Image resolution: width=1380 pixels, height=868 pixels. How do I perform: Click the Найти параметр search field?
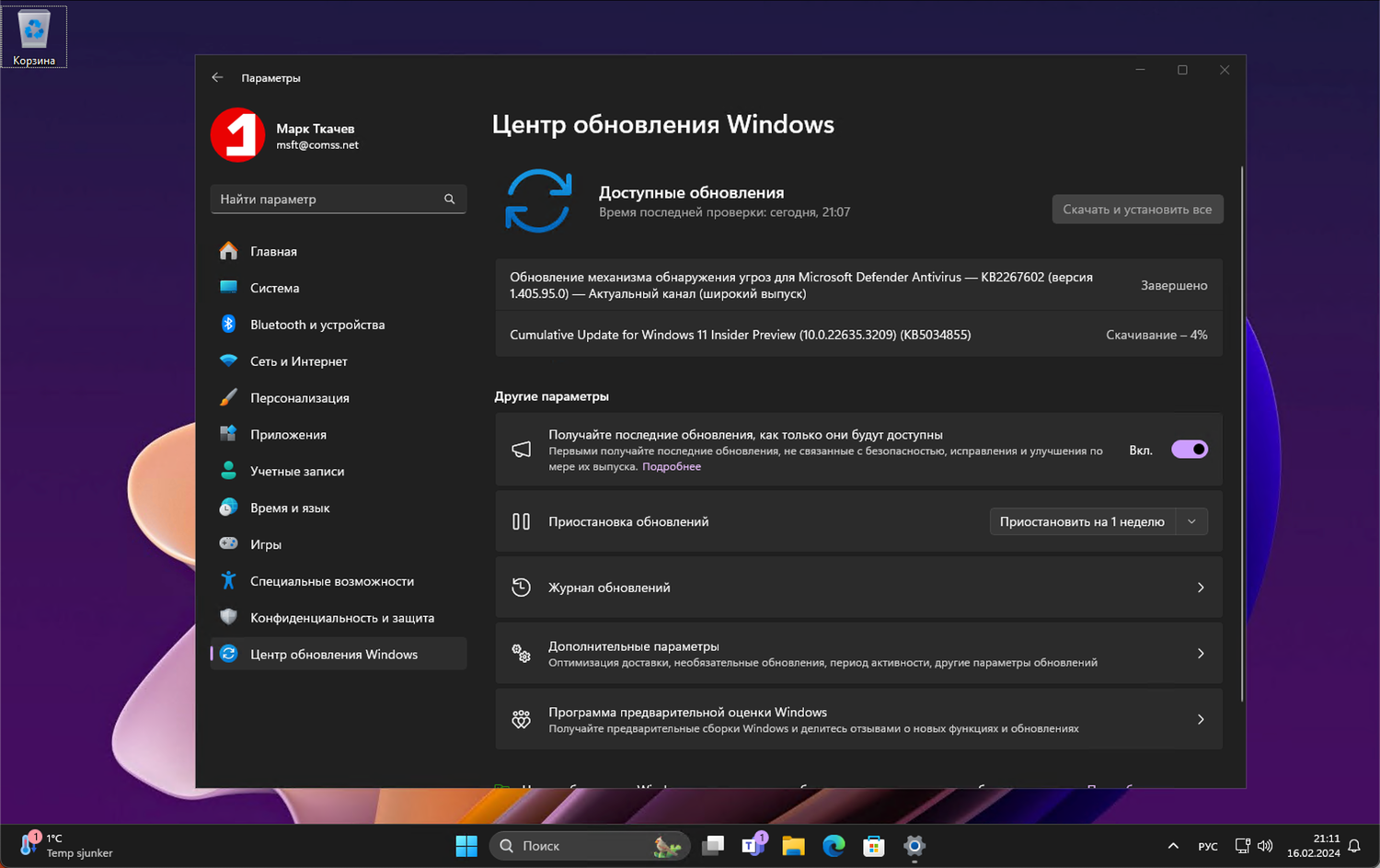click(x=339, y=200)
